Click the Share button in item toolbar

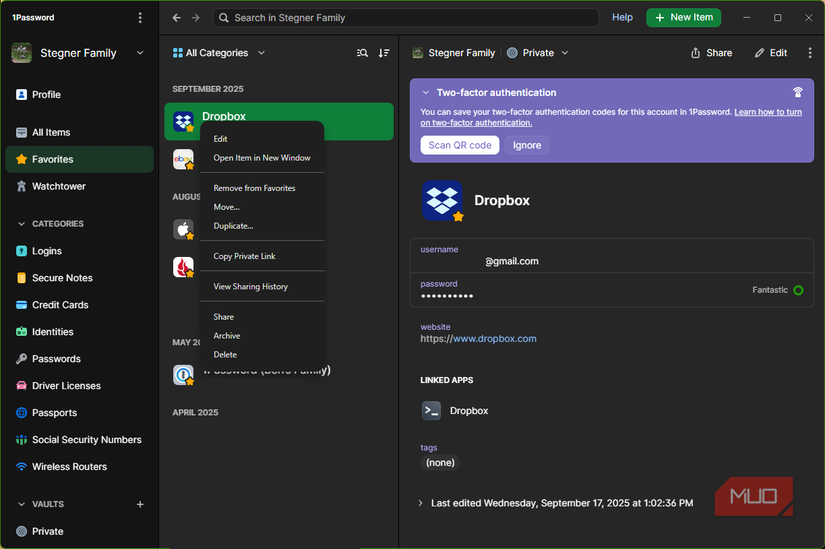coord(711,53)
